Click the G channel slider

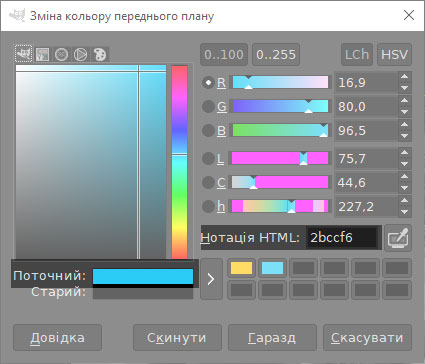click(280, 106)
